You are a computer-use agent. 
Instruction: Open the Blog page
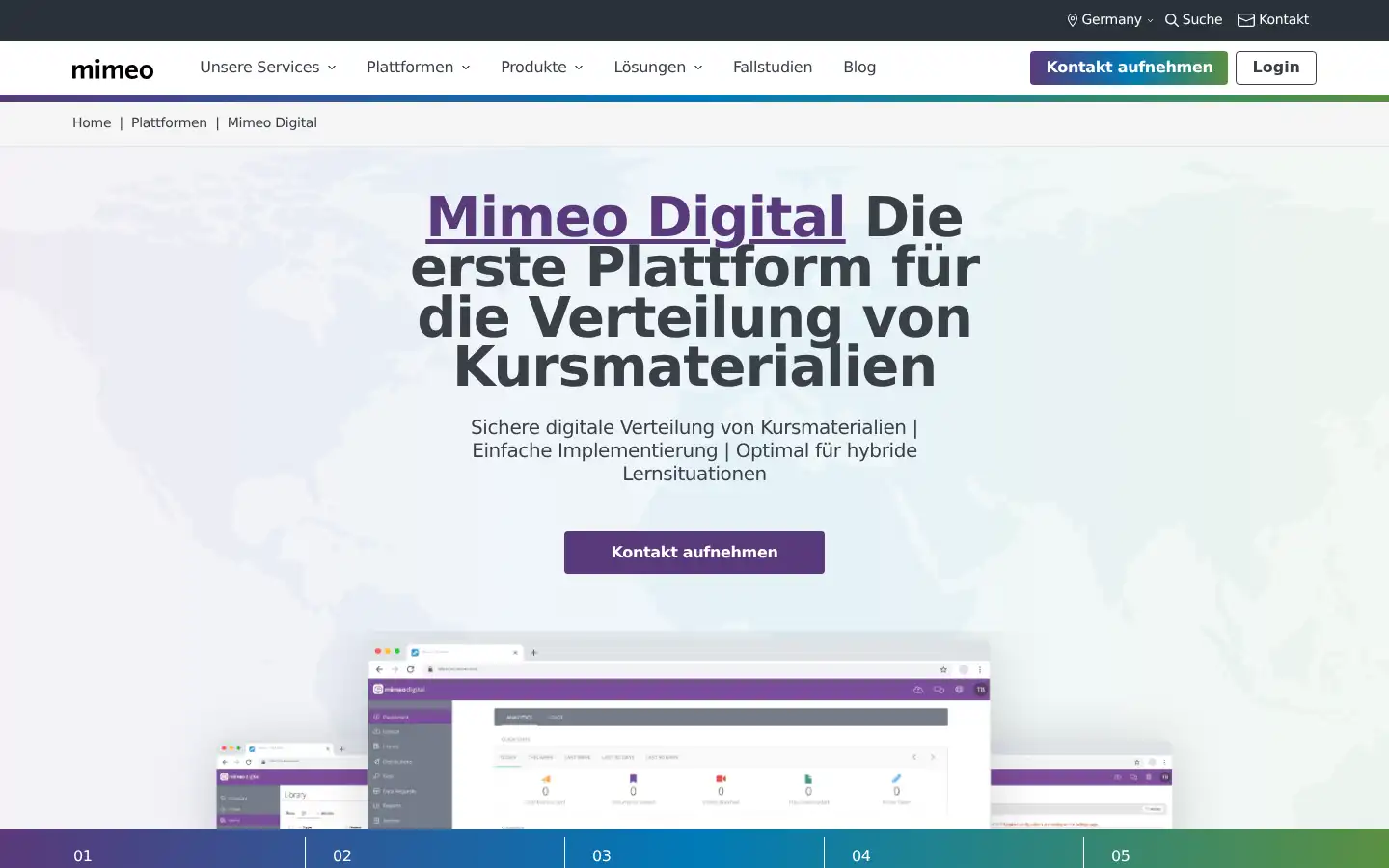pos(859,68)
